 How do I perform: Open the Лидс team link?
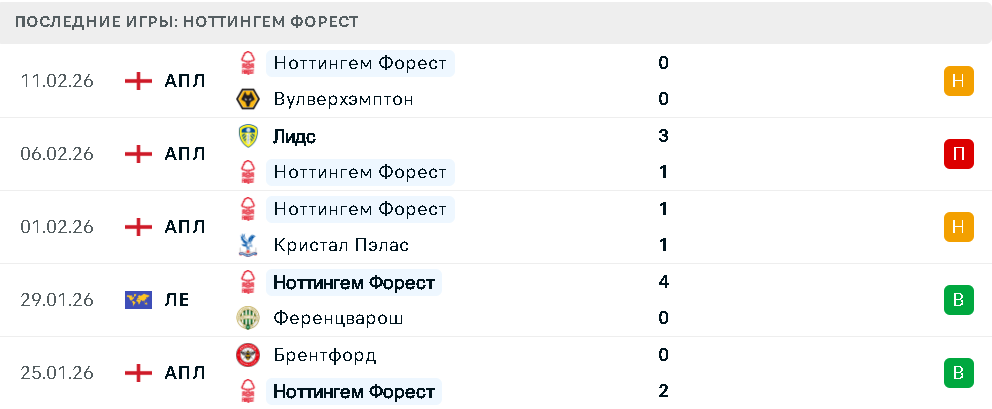pyautogui.click(x=294, y=136)
